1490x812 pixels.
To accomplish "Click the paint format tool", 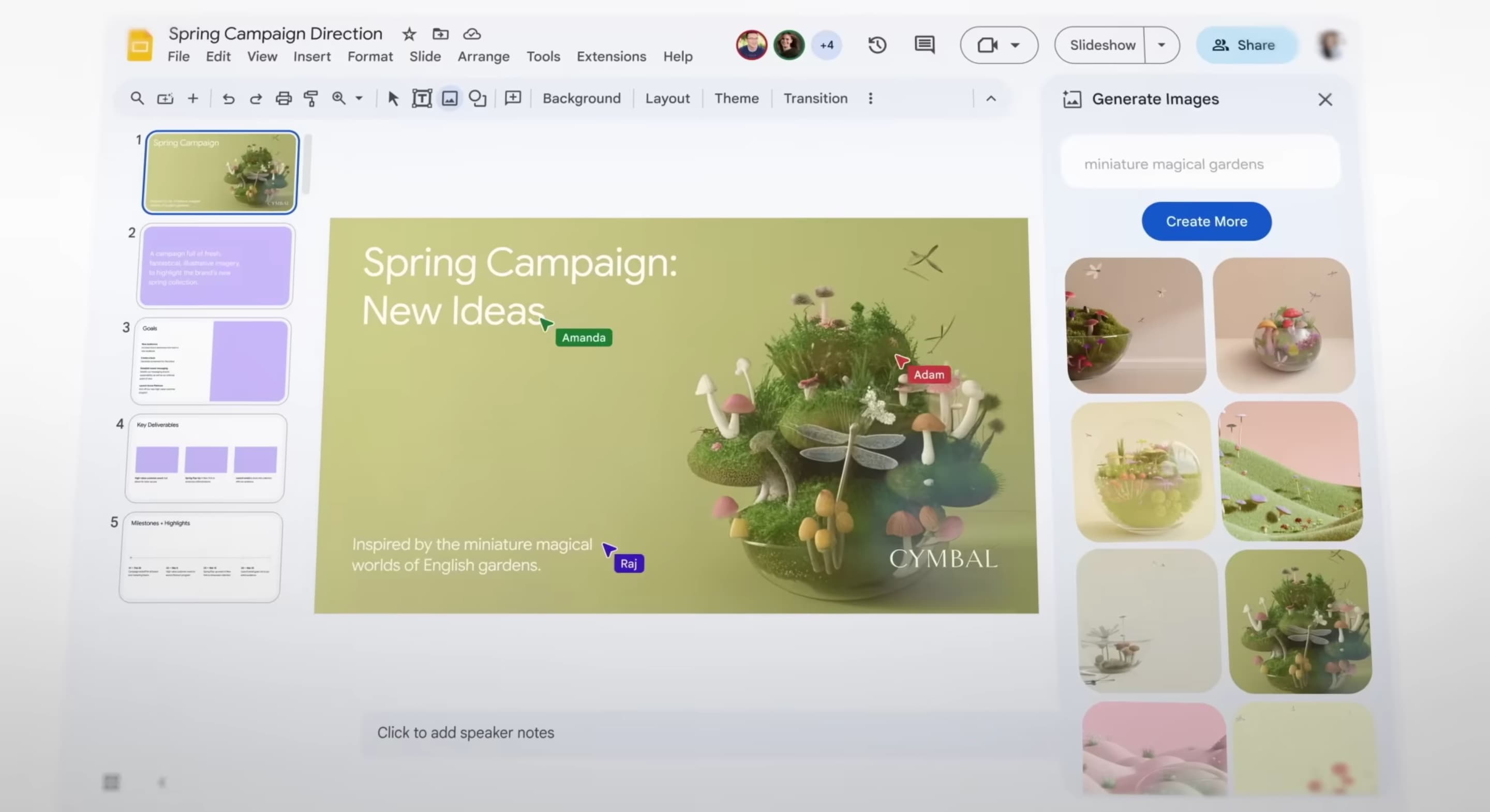I will (x=310, y=98).
